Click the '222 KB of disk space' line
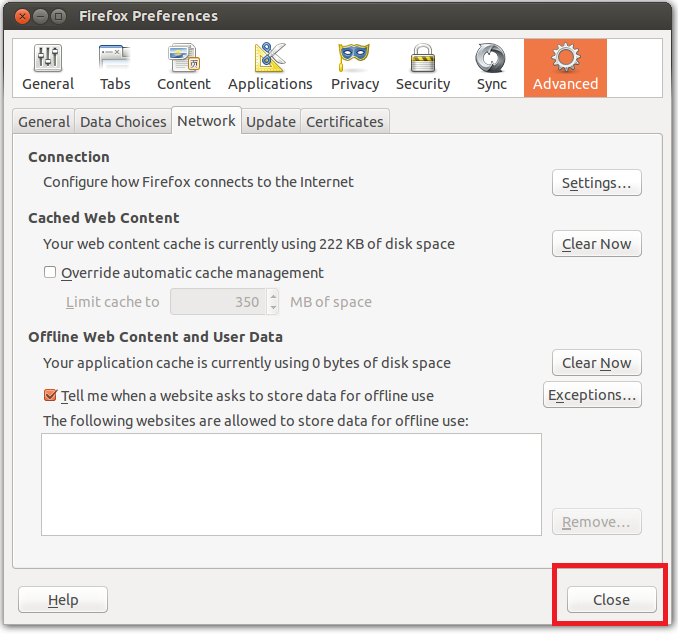Image resolution: width=678 pixels, height=634 pixels. (x=249, y=244)
